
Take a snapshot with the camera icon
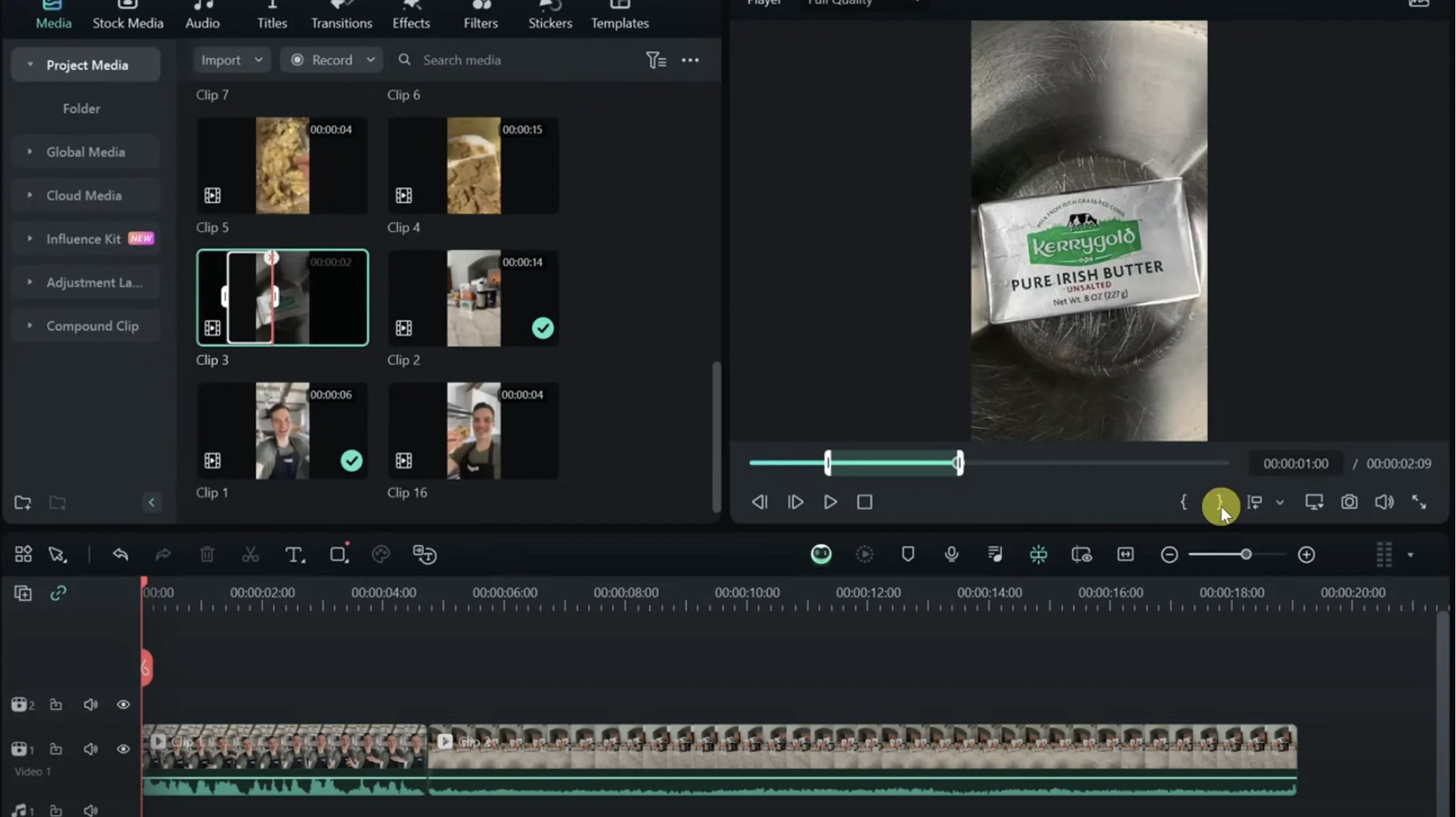point(1349,502)
